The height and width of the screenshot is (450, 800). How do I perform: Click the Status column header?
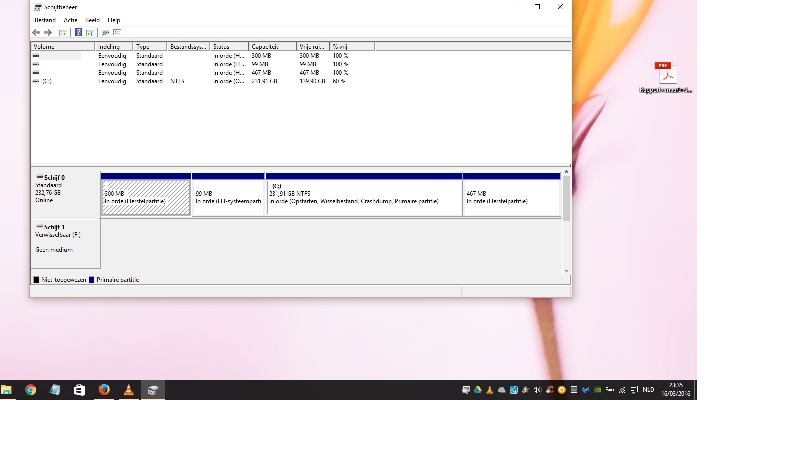pyautogui.click(x=229, y=46)
